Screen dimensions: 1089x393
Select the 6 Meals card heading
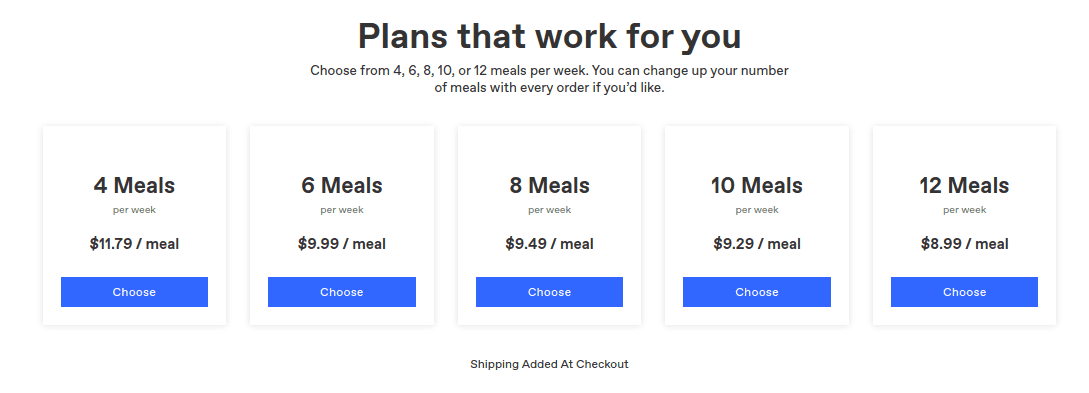point(342,185)
